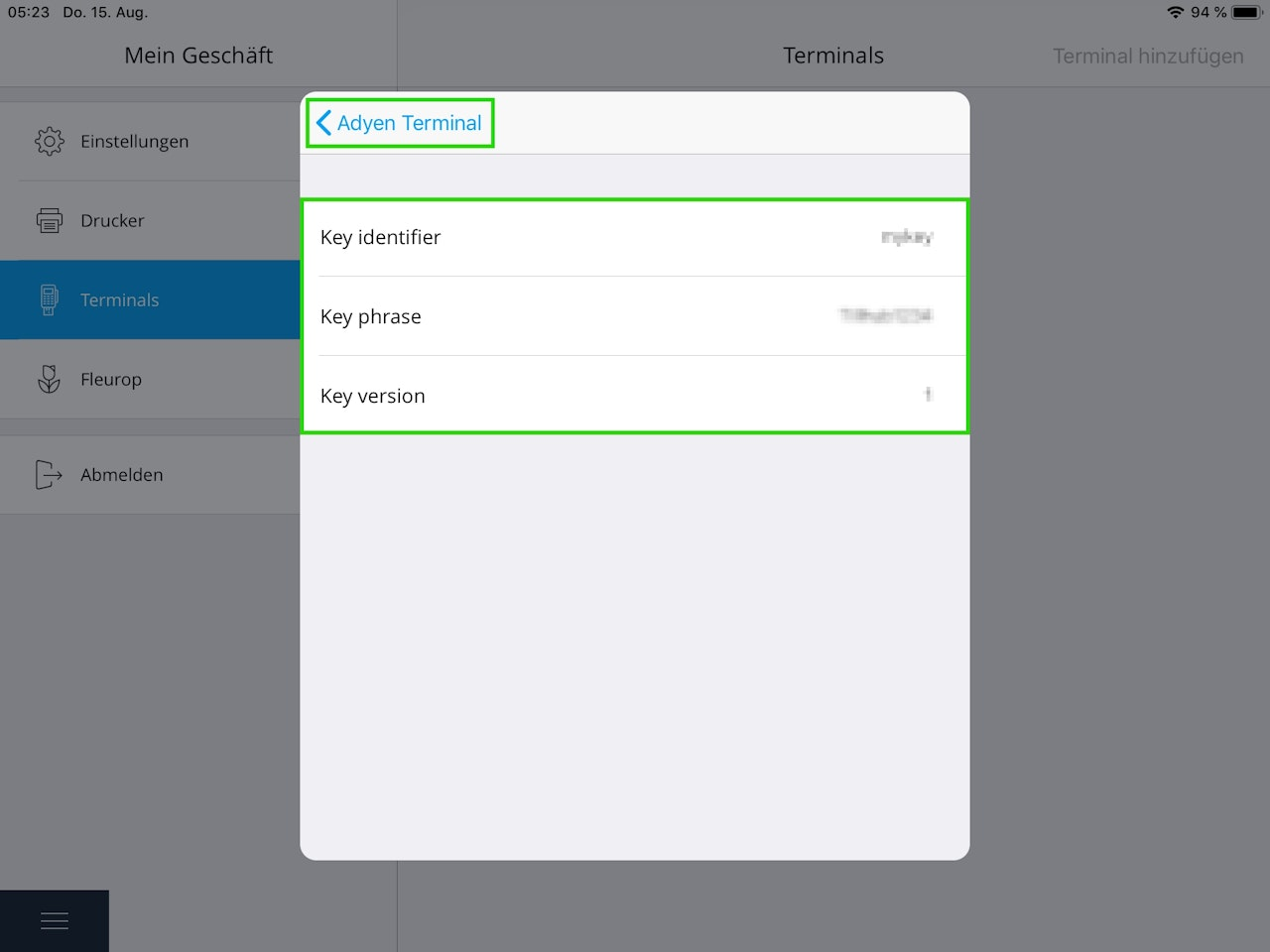Open Einstellungen in the sidebar
Image resolution: width=1270 pixels, height=952 pixels.
click(150, 141)
